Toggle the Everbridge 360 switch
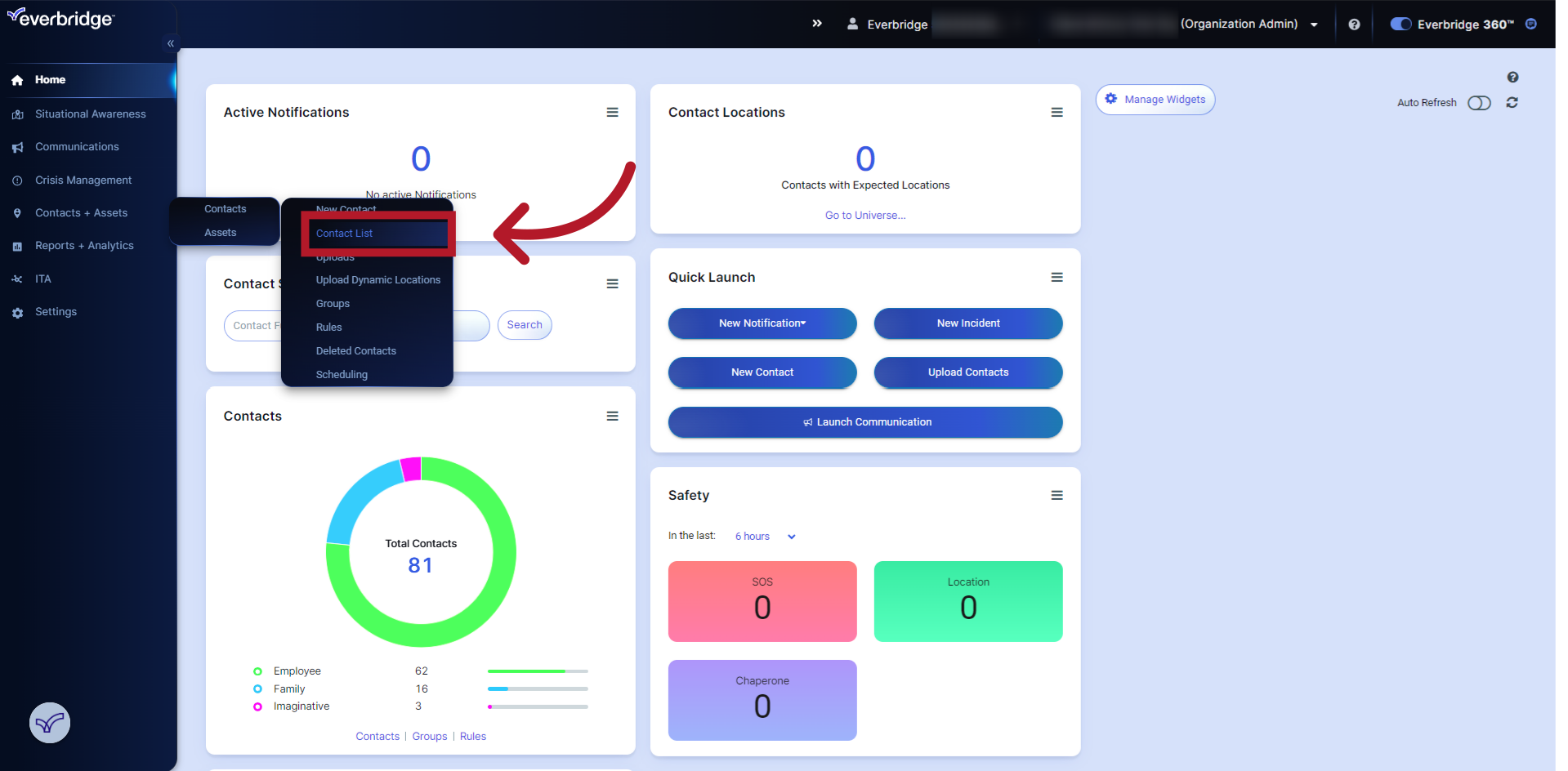This screenshot has height=771, width=1568. [x=1400, y=24]
